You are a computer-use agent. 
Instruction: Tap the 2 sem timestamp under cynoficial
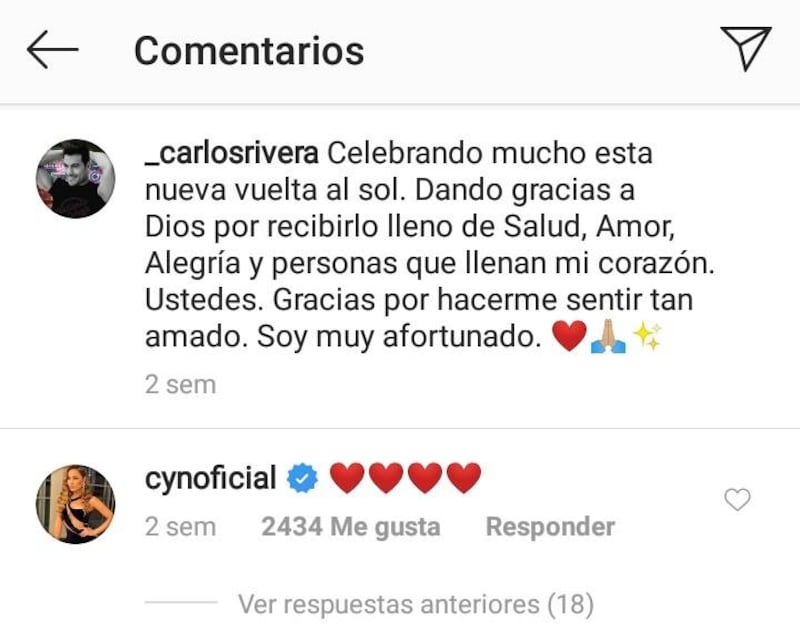coord(180,527)
